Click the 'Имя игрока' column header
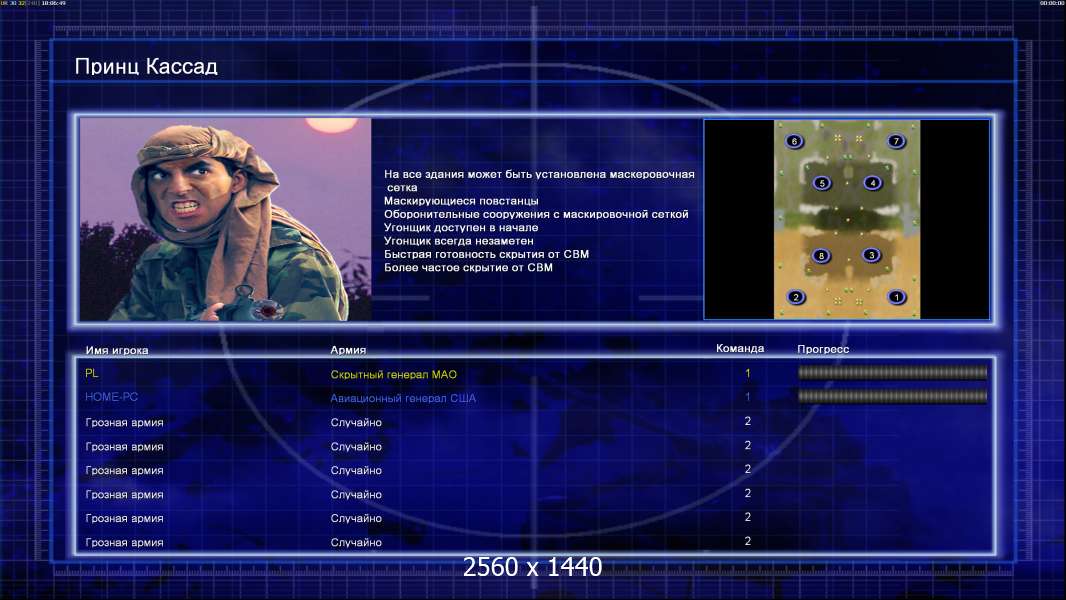 point(117,351)
